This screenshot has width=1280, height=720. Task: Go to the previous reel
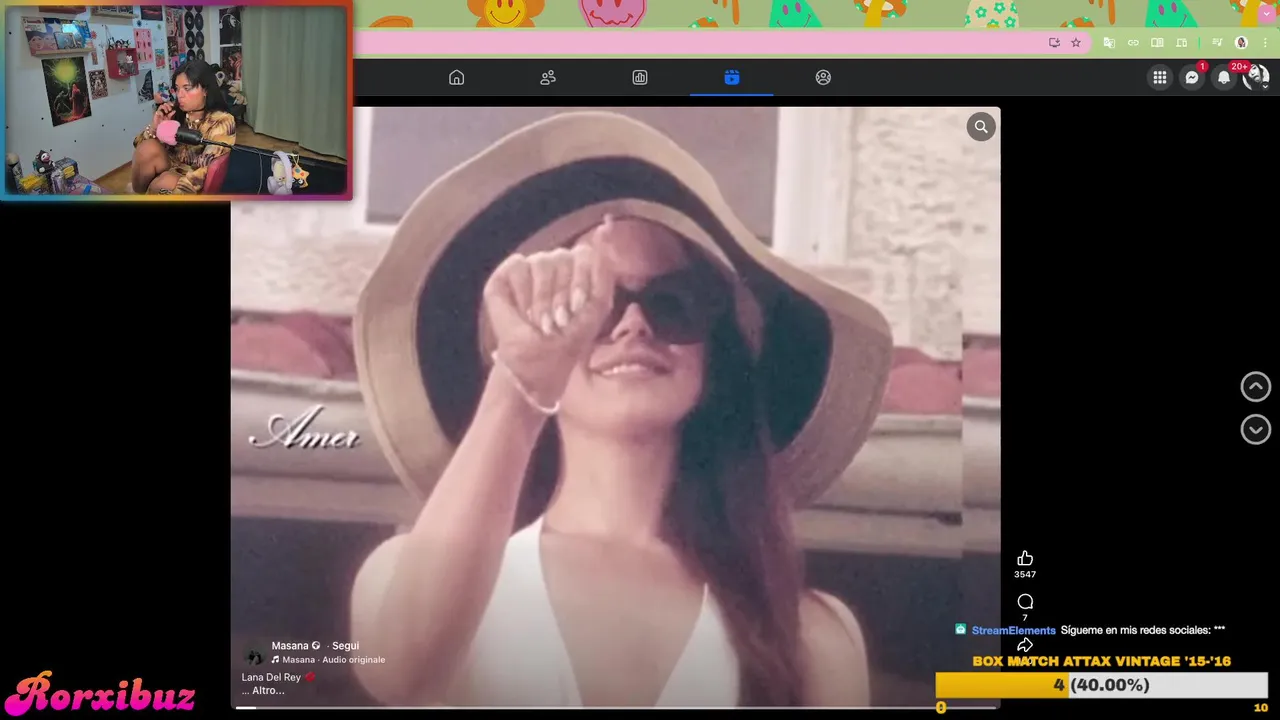pyautogui.click(x=1255, y=386)
